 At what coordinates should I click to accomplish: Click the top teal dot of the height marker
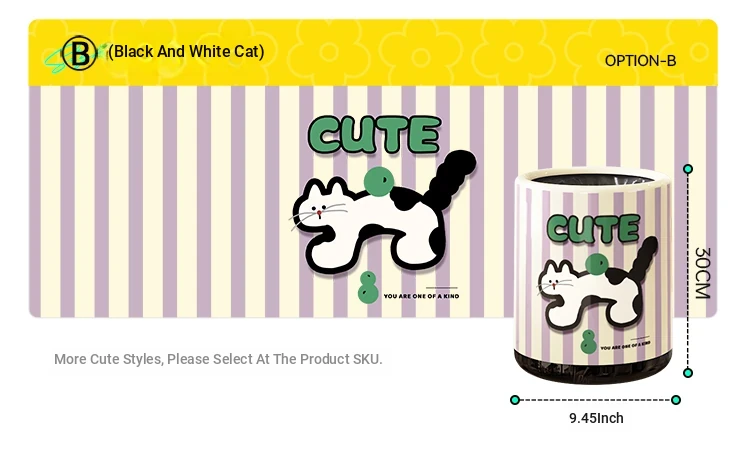pyautogui.click(x=688, y=169)
